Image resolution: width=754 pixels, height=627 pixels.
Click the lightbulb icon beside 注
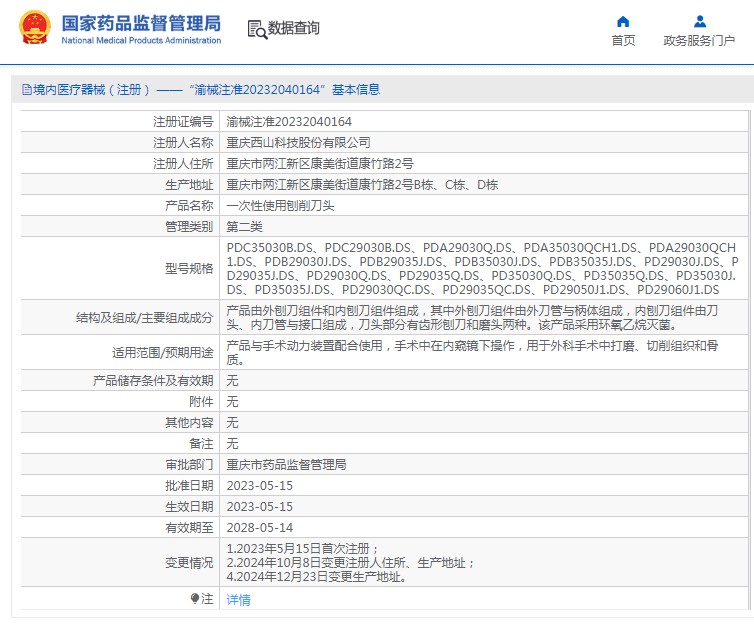pos(195,599)
